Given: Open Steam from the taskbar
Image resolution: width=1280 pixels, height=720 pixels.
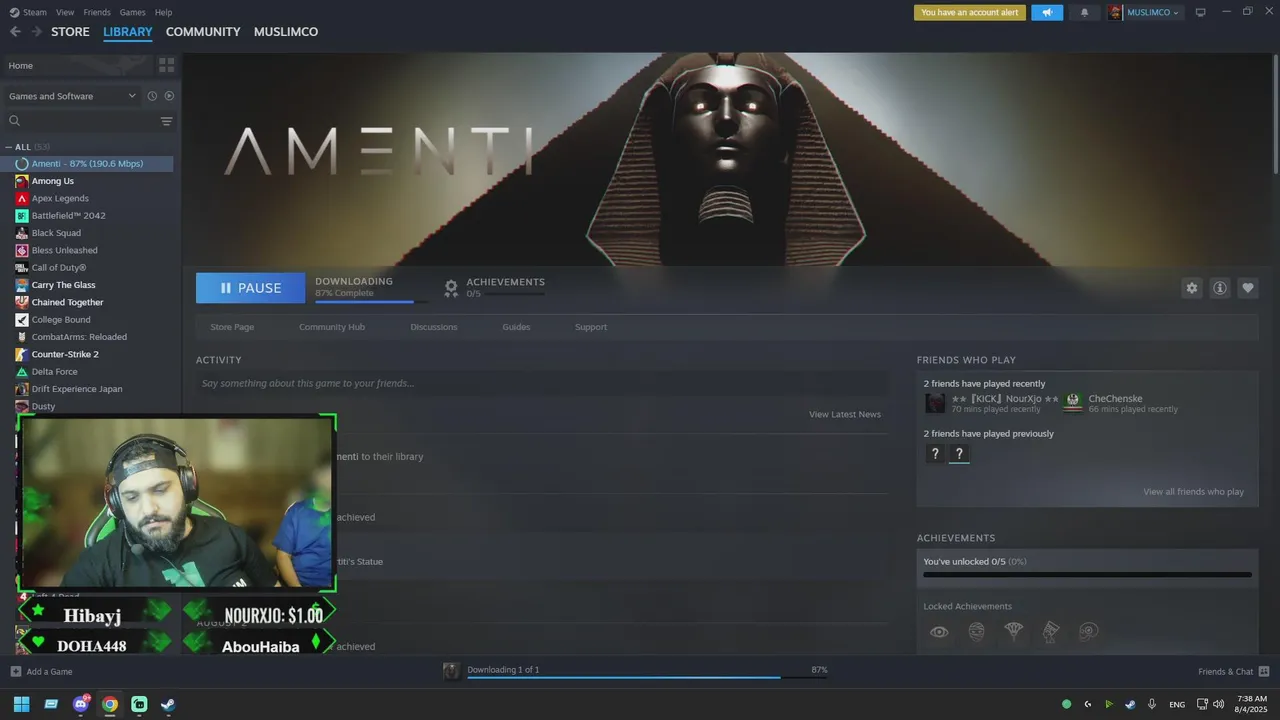Looking at the screenshot, I should click(168, 704).
